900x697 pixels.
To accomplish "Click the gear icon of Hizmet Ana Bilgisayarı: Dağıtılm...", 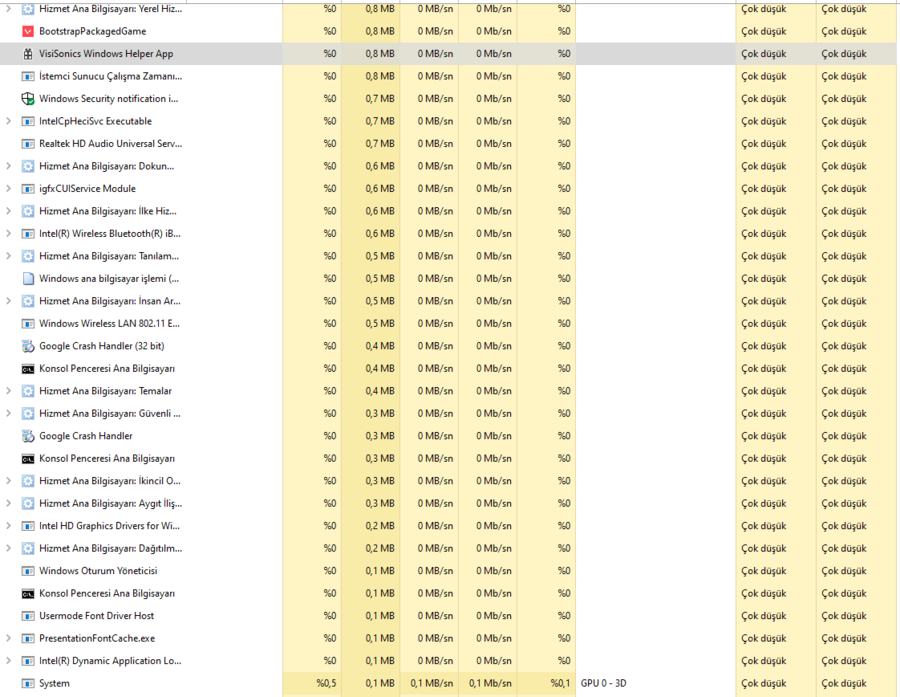I will 28,548.
